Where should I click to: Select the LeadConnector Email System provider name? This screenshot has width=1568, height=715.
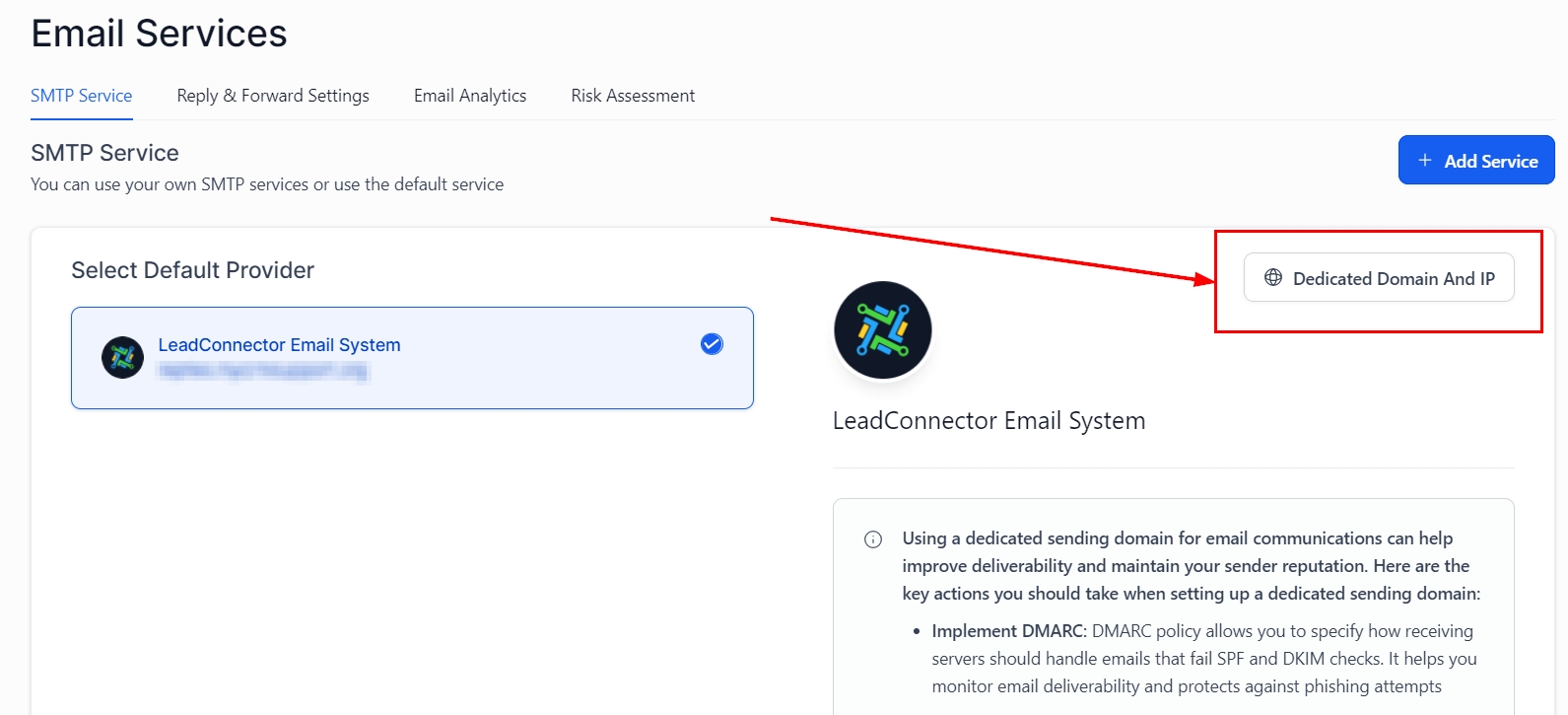point(279,345)
